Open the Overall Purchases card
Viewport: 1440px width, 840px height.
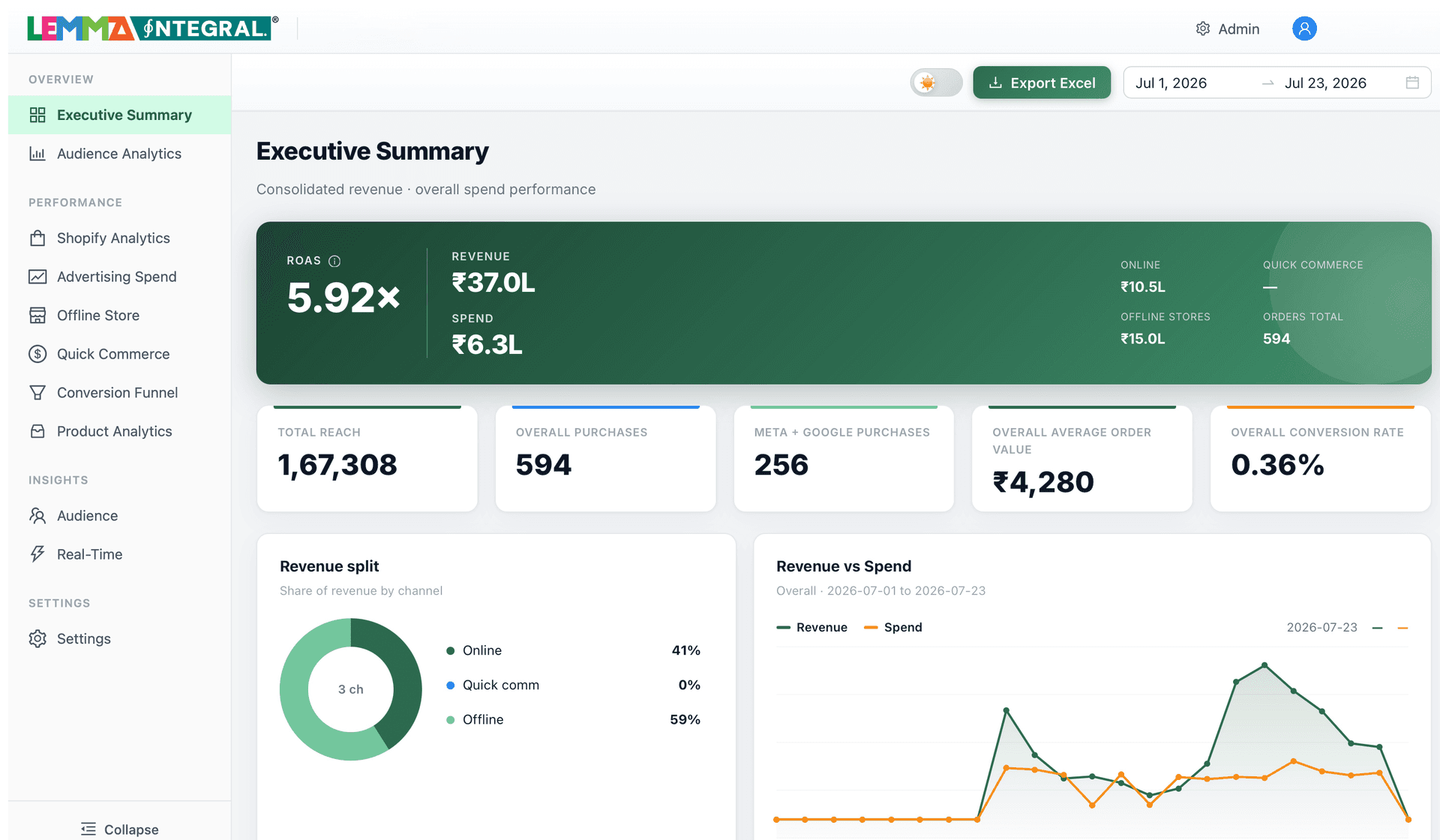[606, 459]
